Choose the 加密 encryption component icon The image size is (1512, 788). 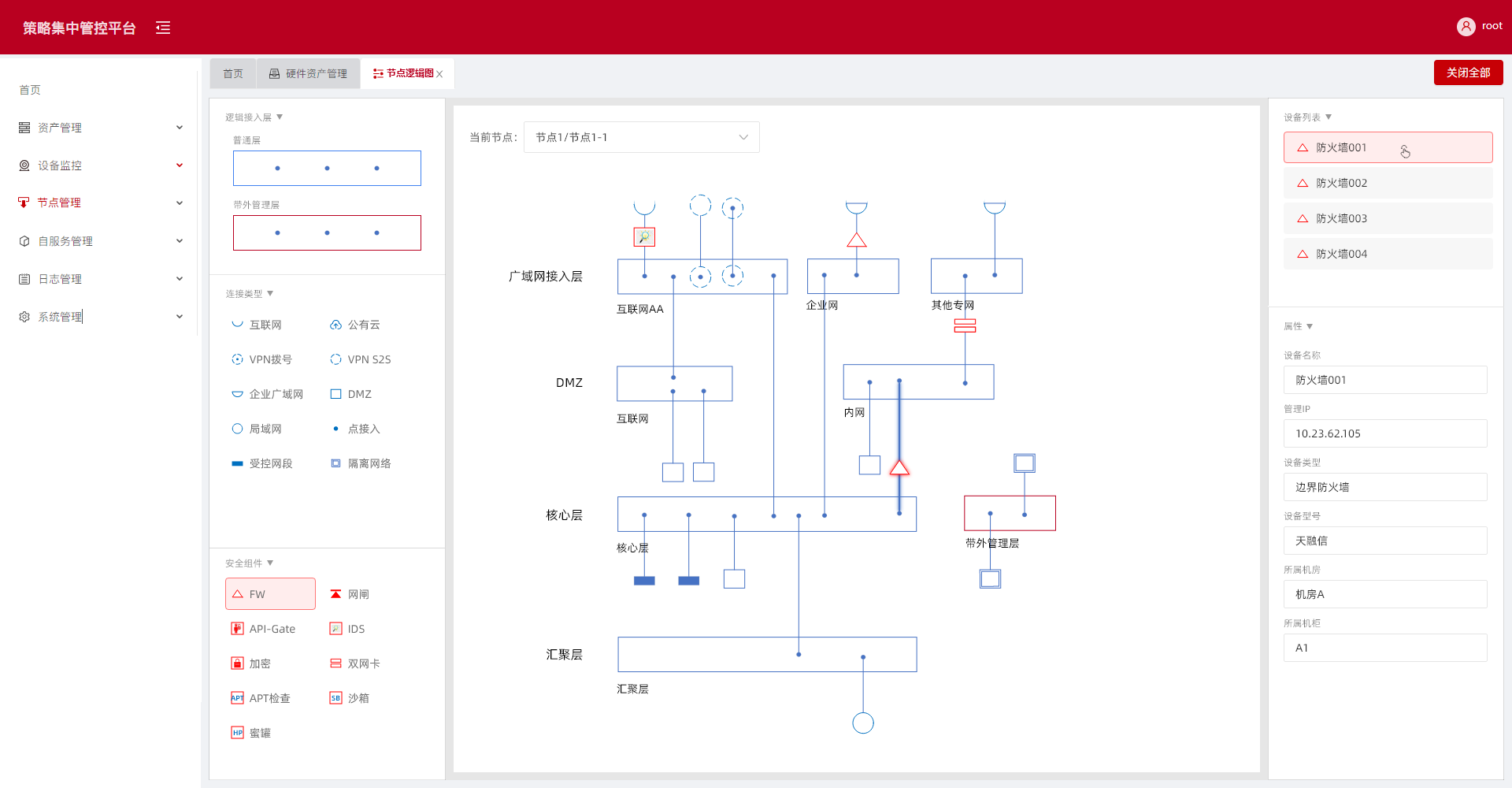coord(237,663)
